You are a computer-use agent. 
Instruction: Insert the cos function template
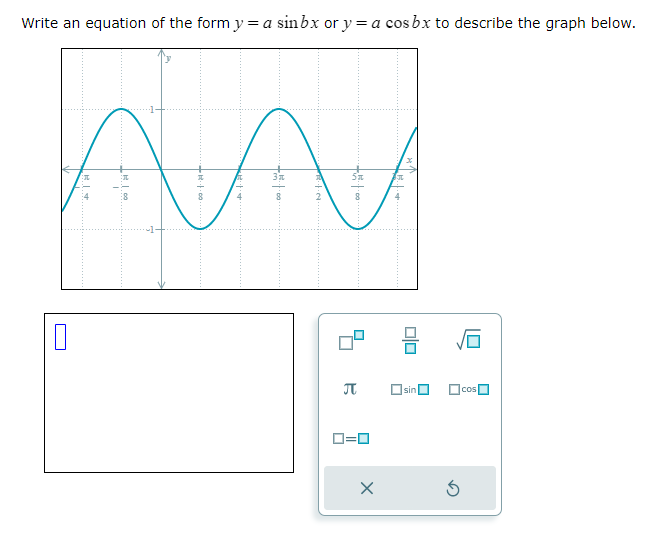click(x=469, y=390)
